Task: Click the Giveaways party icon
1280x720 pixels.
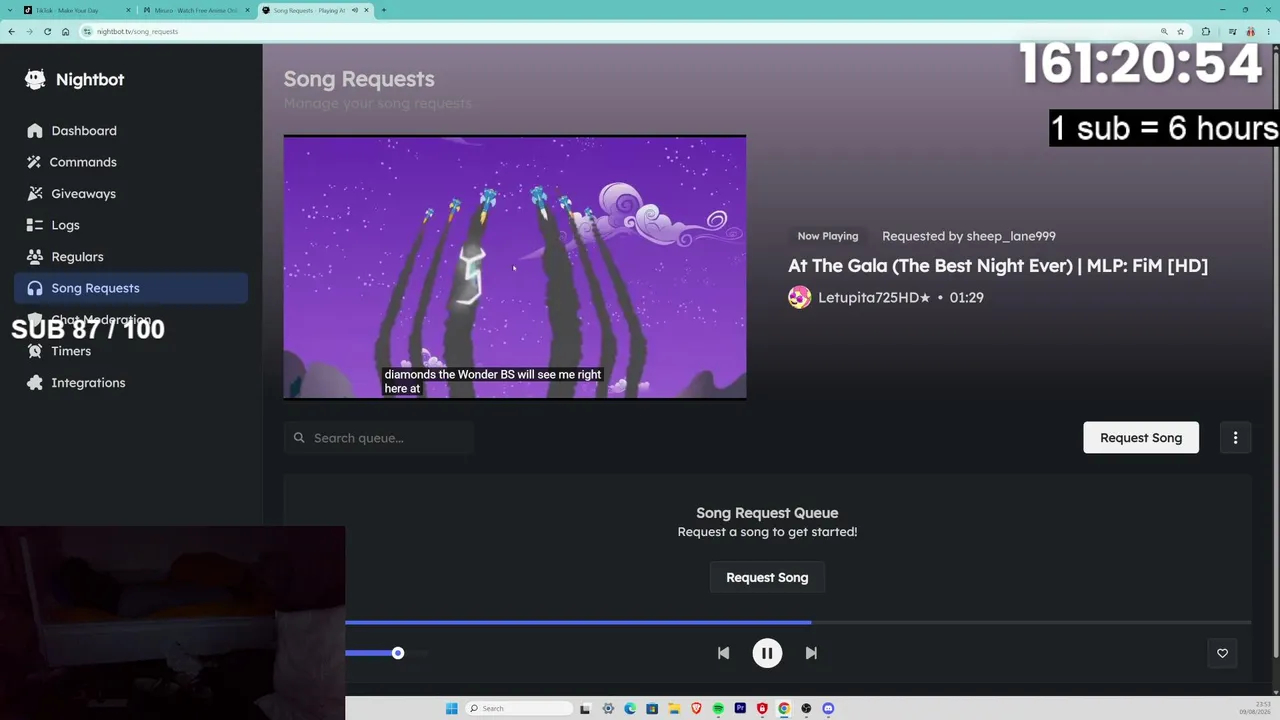Action: 35,194
